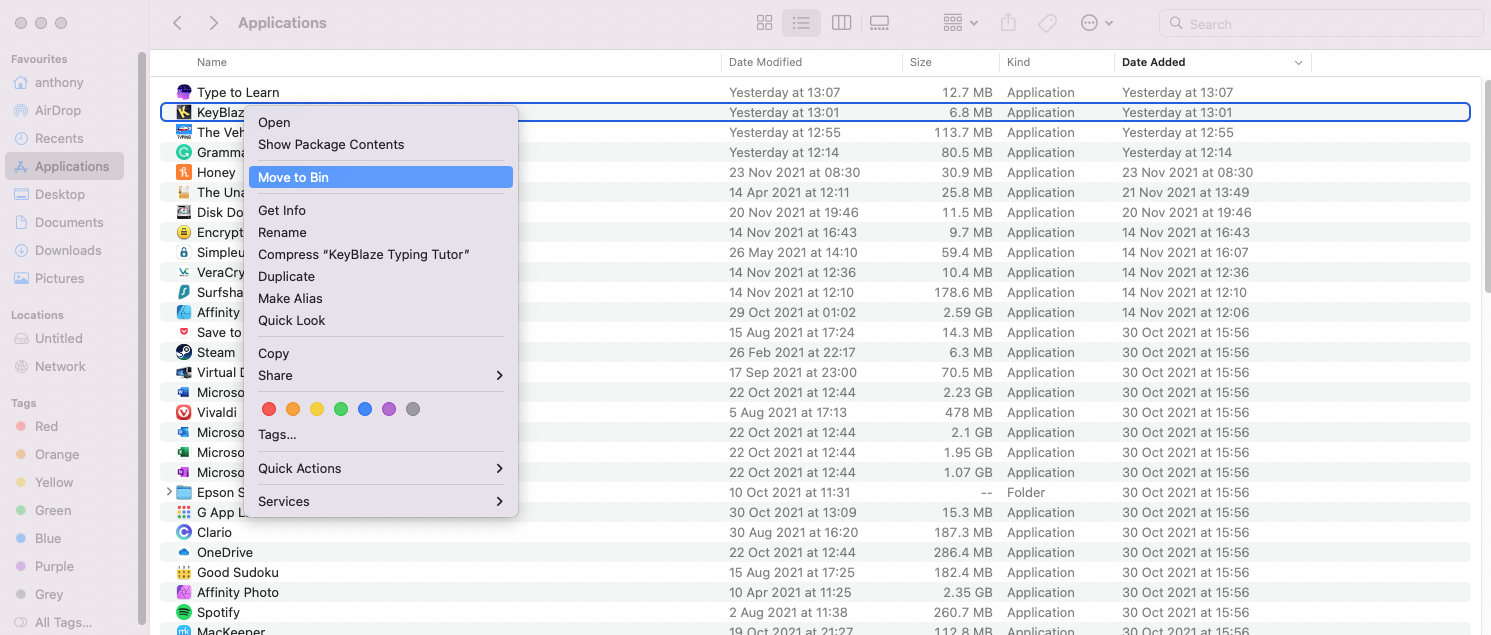Open the Desktop folder in sidebar

[60, 195]
